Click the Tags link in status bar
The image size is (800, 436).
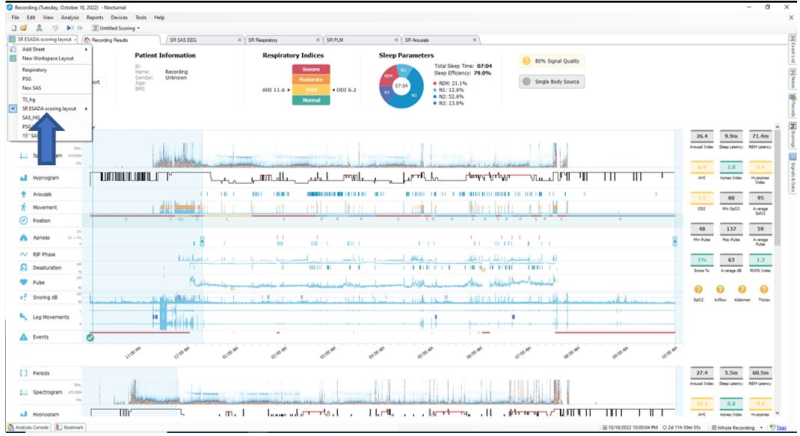pos(779,427)
